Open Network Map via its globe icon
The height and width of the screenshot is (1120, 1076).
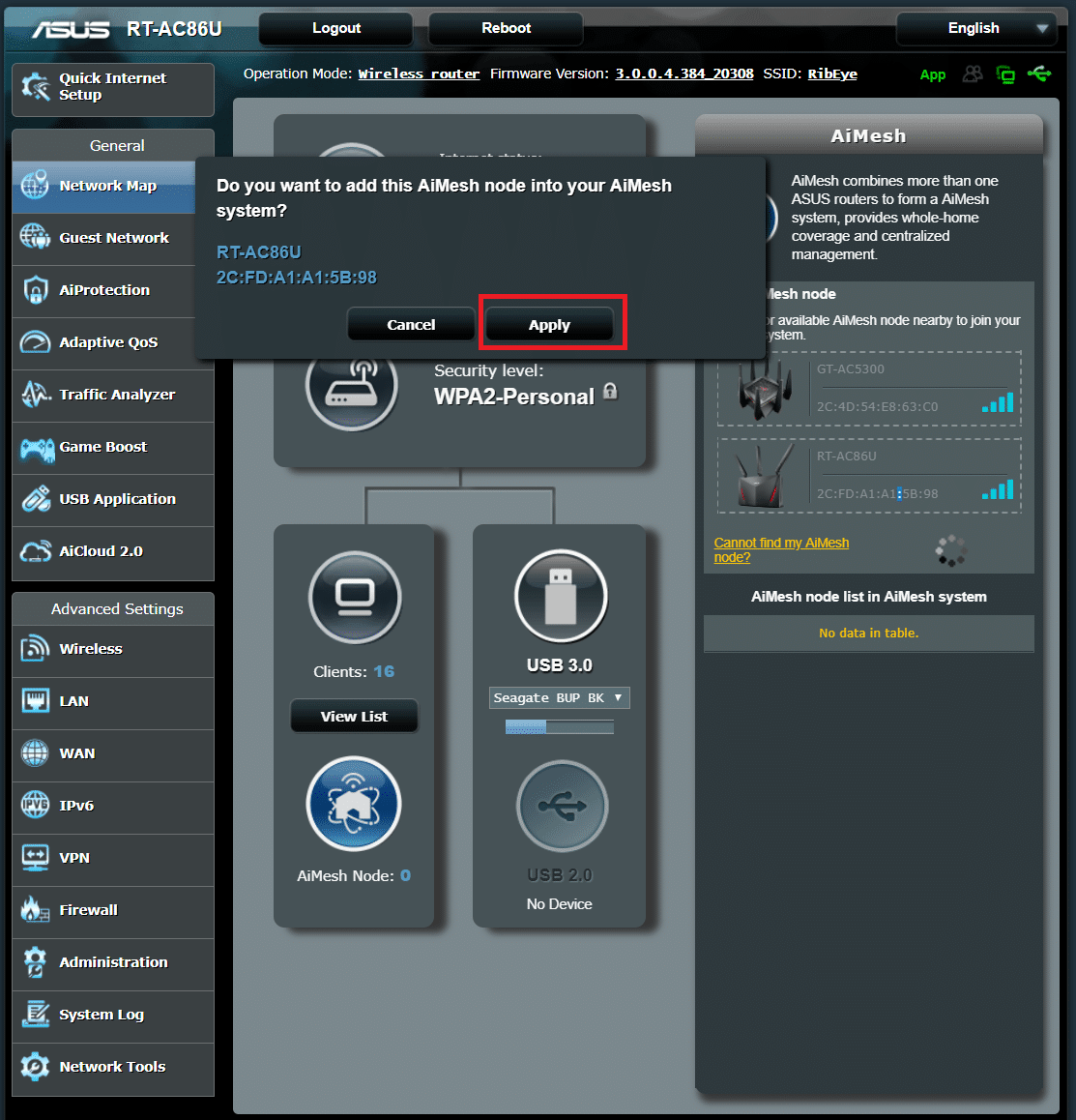(x=35, y=186)
